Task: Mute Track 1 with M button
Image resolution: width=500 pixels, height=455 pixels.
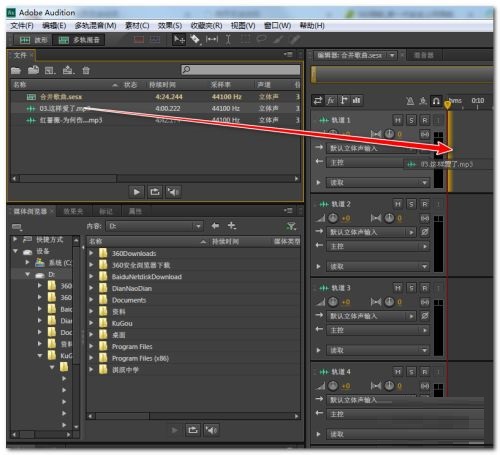Action: coord(398,120)
